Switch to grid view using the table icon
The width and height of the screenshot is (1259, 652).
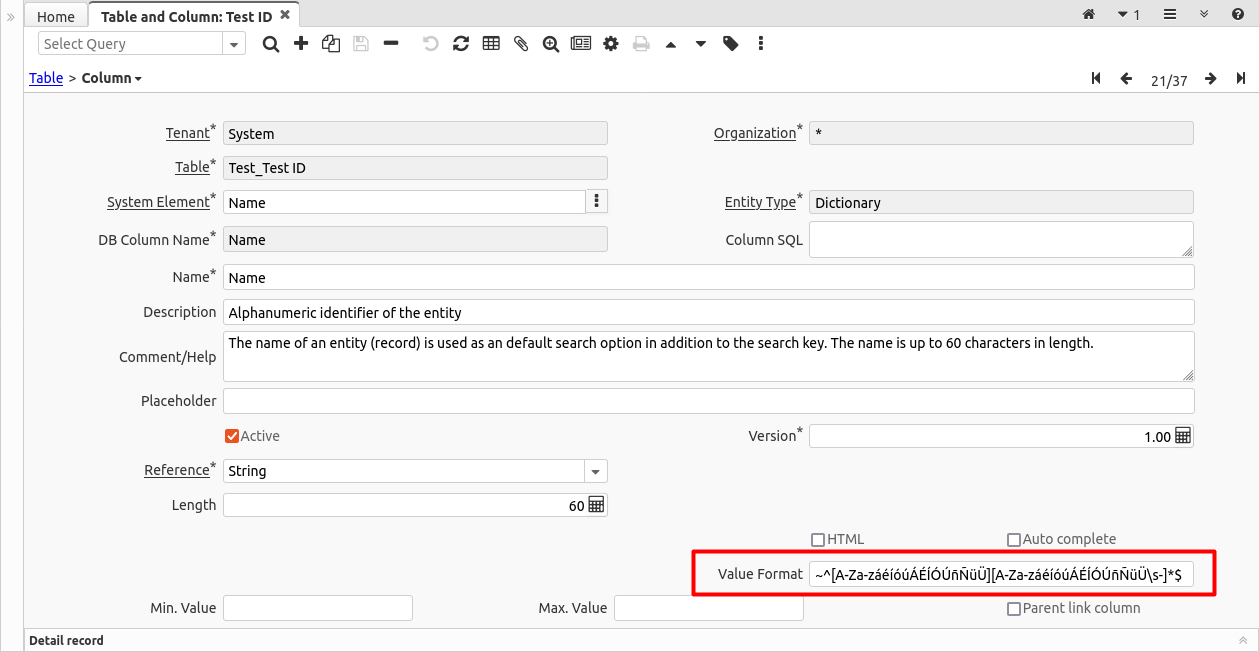point(491,44)
